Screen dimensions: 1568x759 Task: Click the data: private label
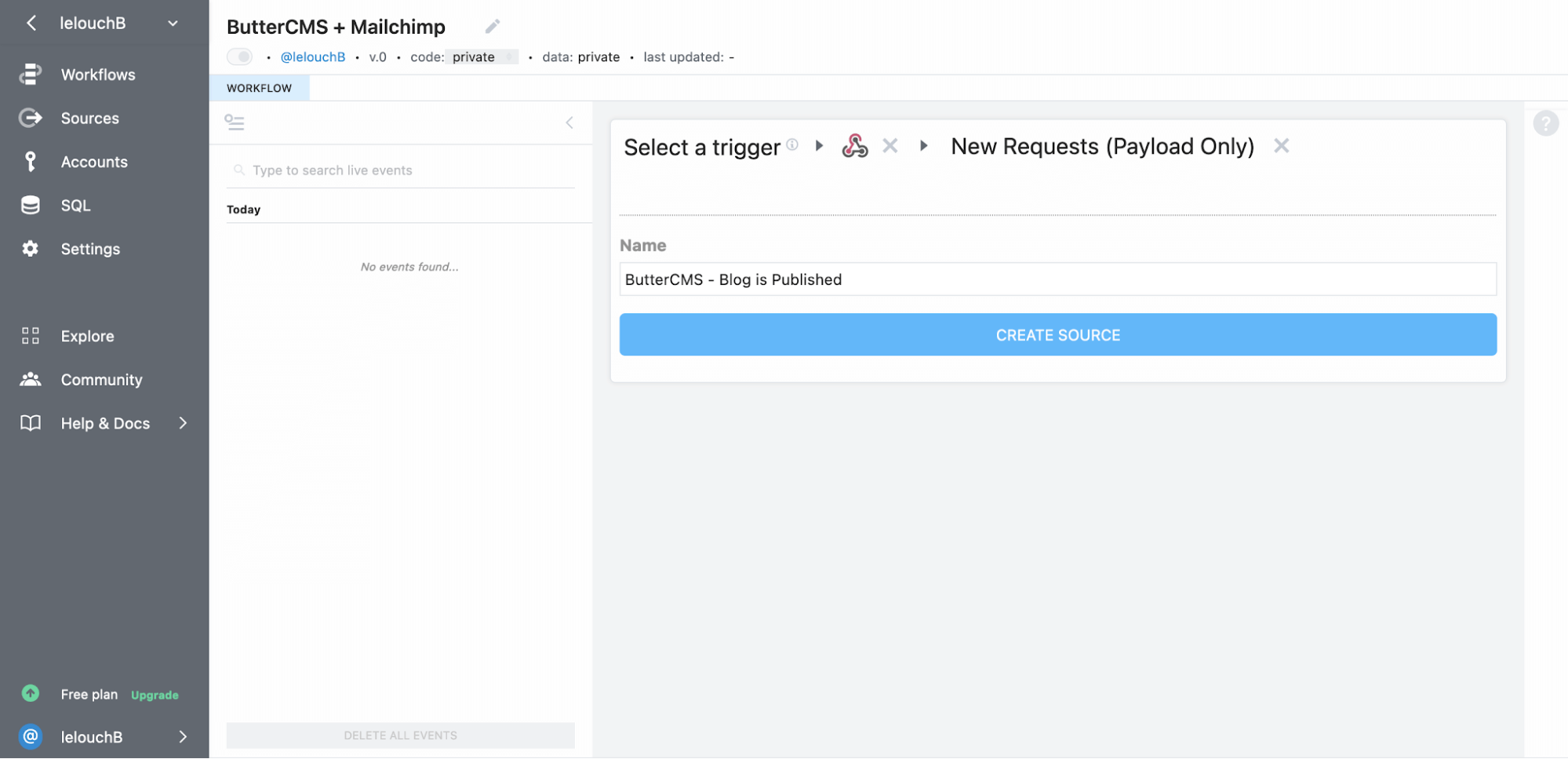pos(580,57)
